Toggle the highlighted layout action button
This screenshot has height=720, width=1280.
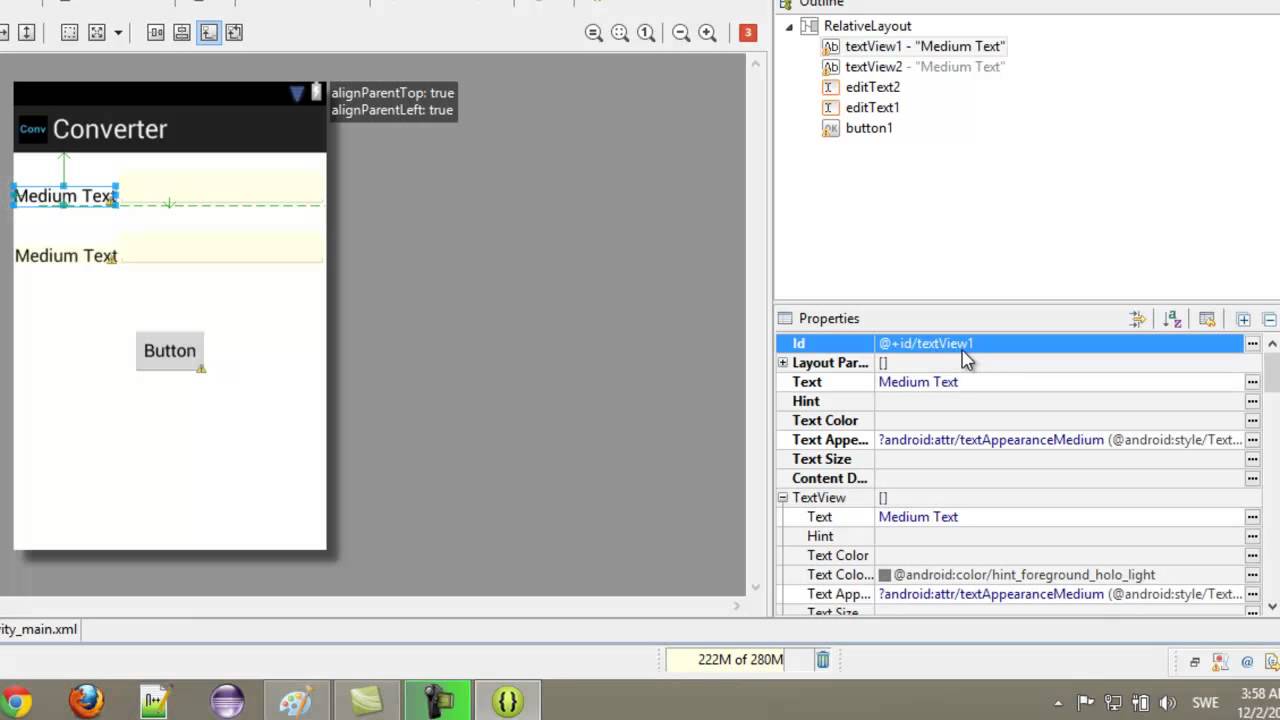208,33
